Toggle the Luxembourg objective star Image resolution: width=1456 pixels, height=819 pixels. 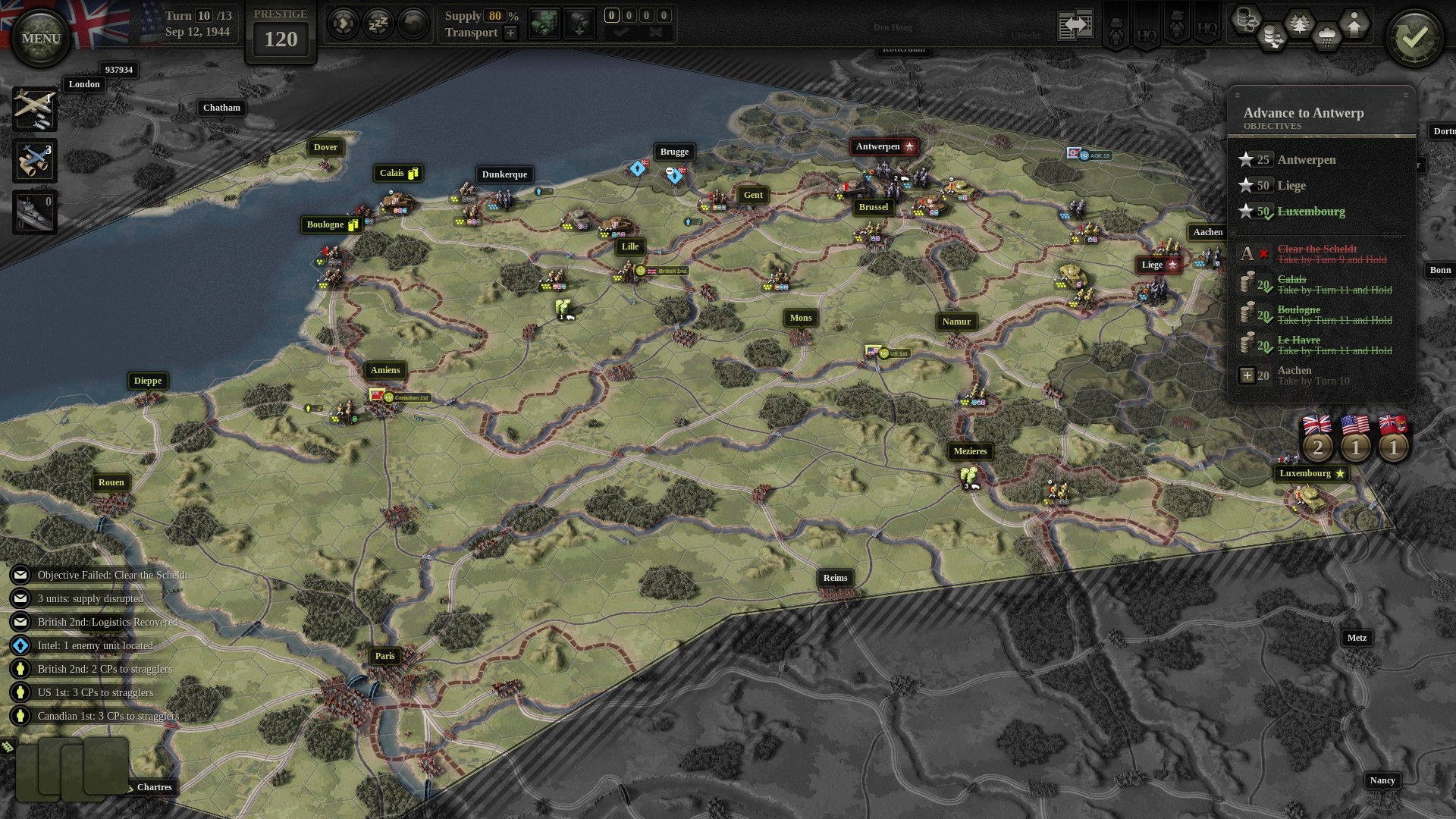1246,211
